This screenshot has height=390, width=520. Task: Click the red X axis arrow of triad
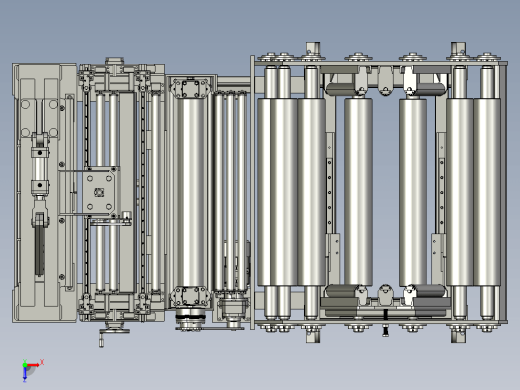coord(33,365)
